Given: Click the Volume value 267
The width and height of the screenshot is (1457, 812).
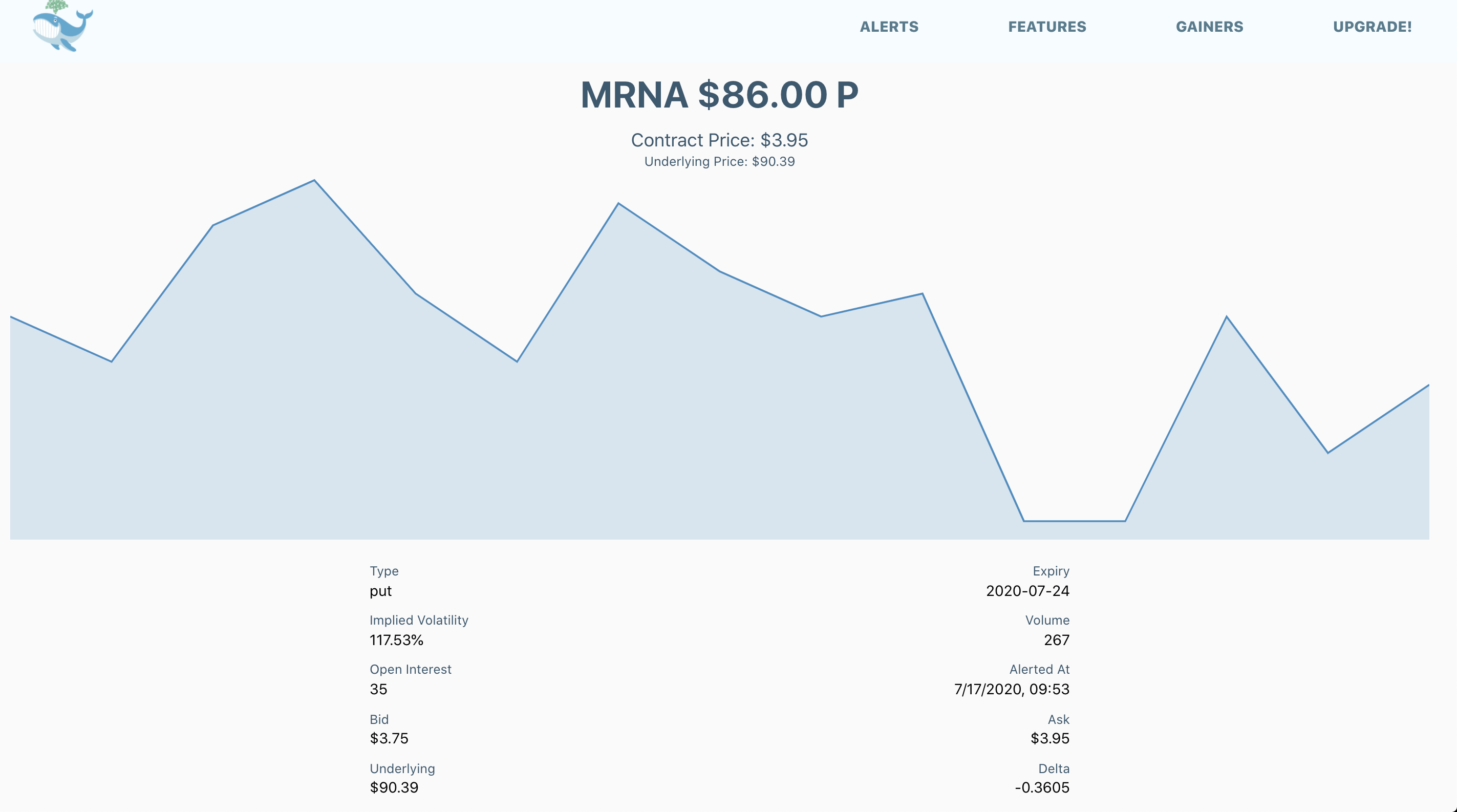Looking at the screenshot, I should click(x=1056, y=640).
